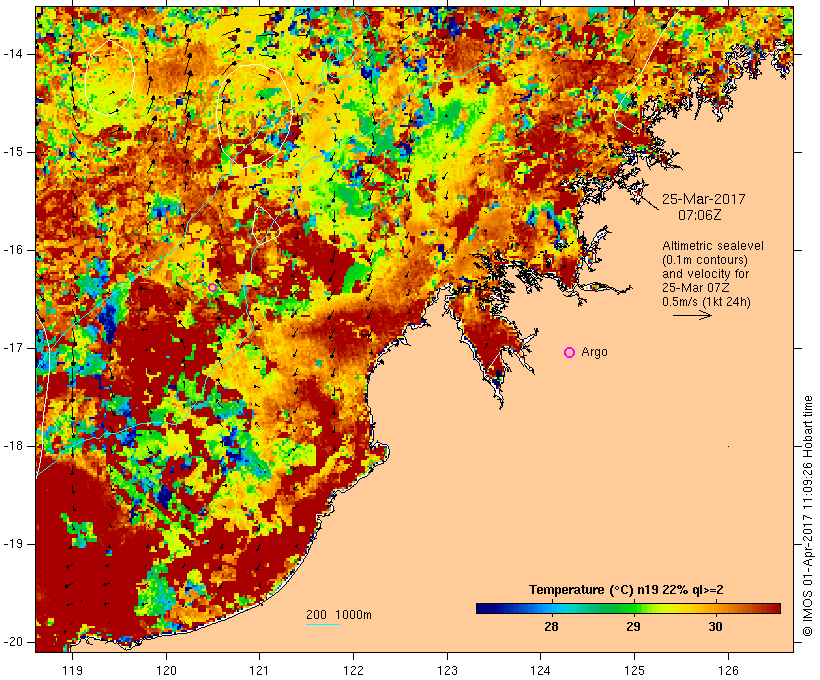Click the '-20' latitude axis label
The image size is (820, 680).
pyautogui.click(x=13, y=642)
